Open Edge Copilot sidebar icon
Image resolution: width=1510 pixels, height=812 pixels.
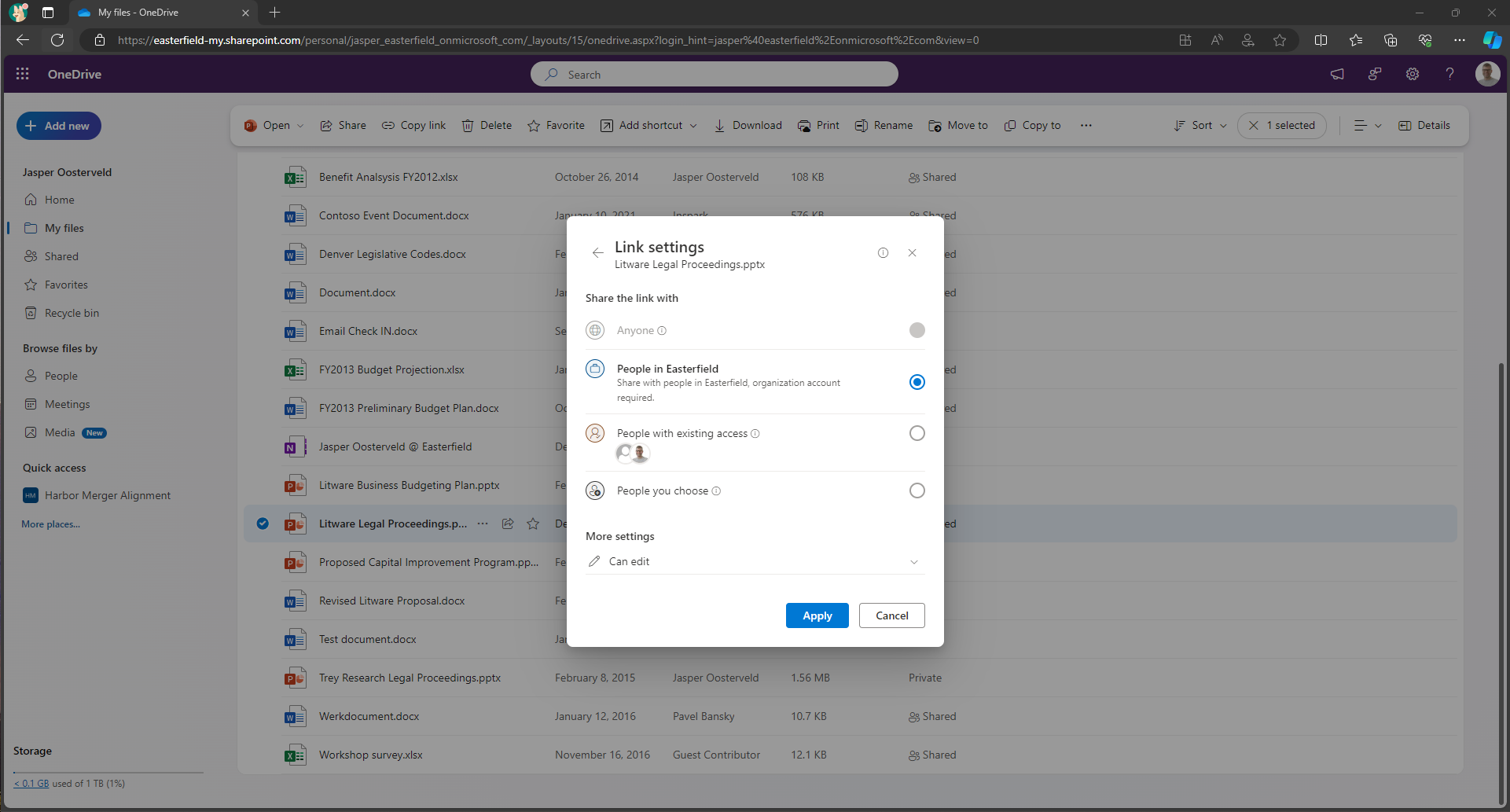pos(1492,40)
